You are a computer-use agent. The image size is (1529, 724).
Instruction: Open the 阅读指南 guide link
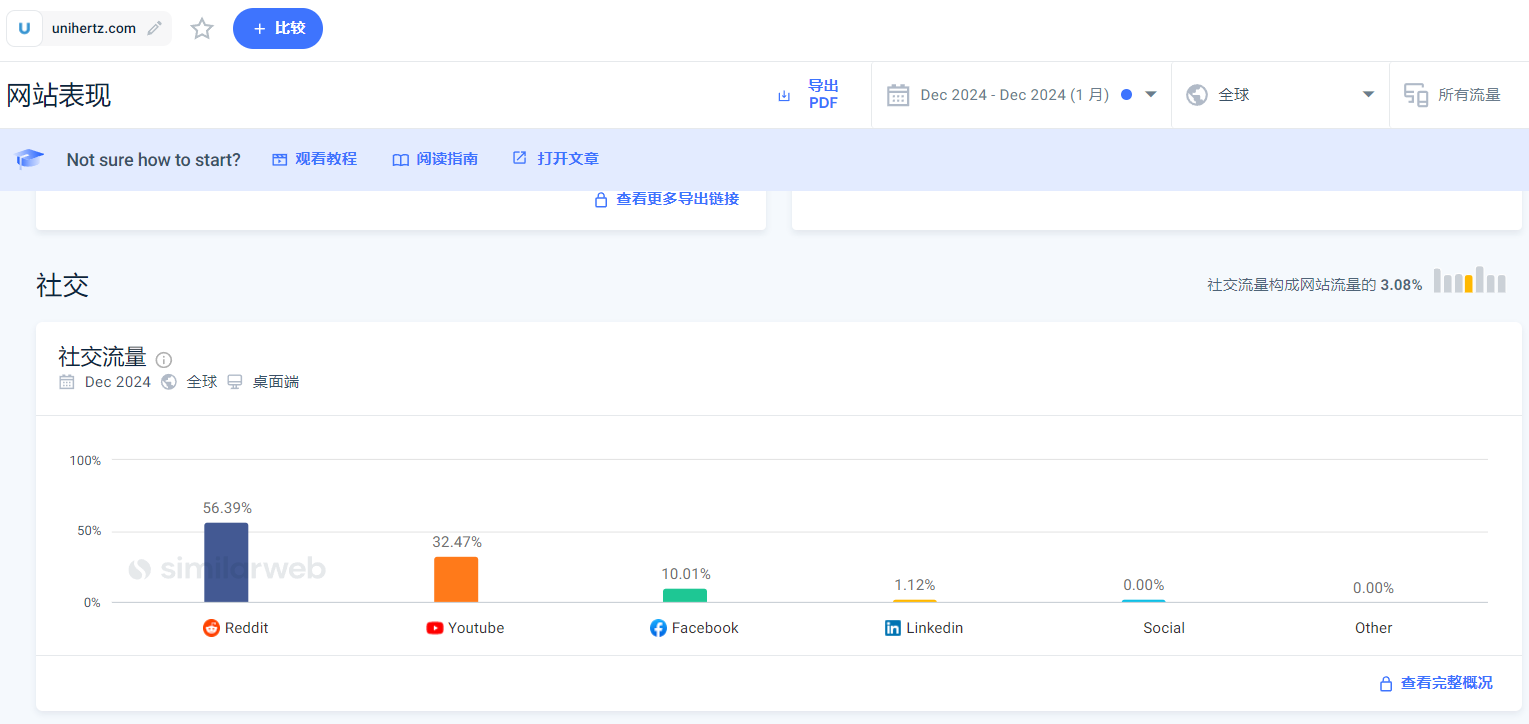435,159
